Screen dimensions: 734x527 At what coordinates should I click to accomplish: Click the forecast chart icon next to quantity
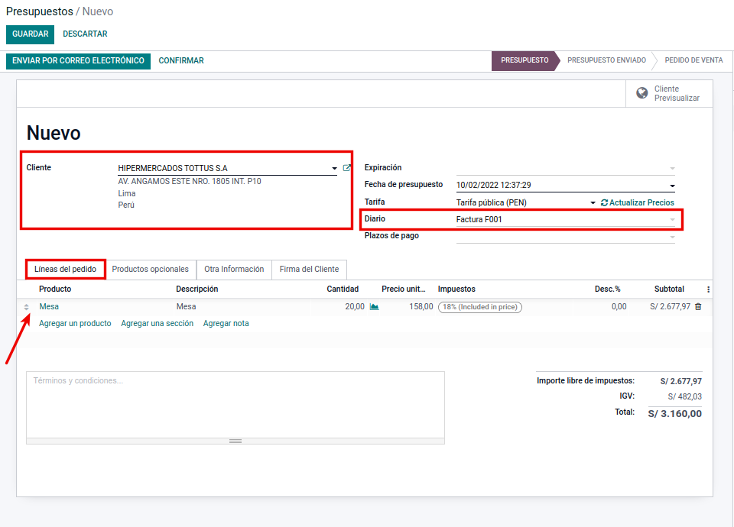[x=374, y=307]
